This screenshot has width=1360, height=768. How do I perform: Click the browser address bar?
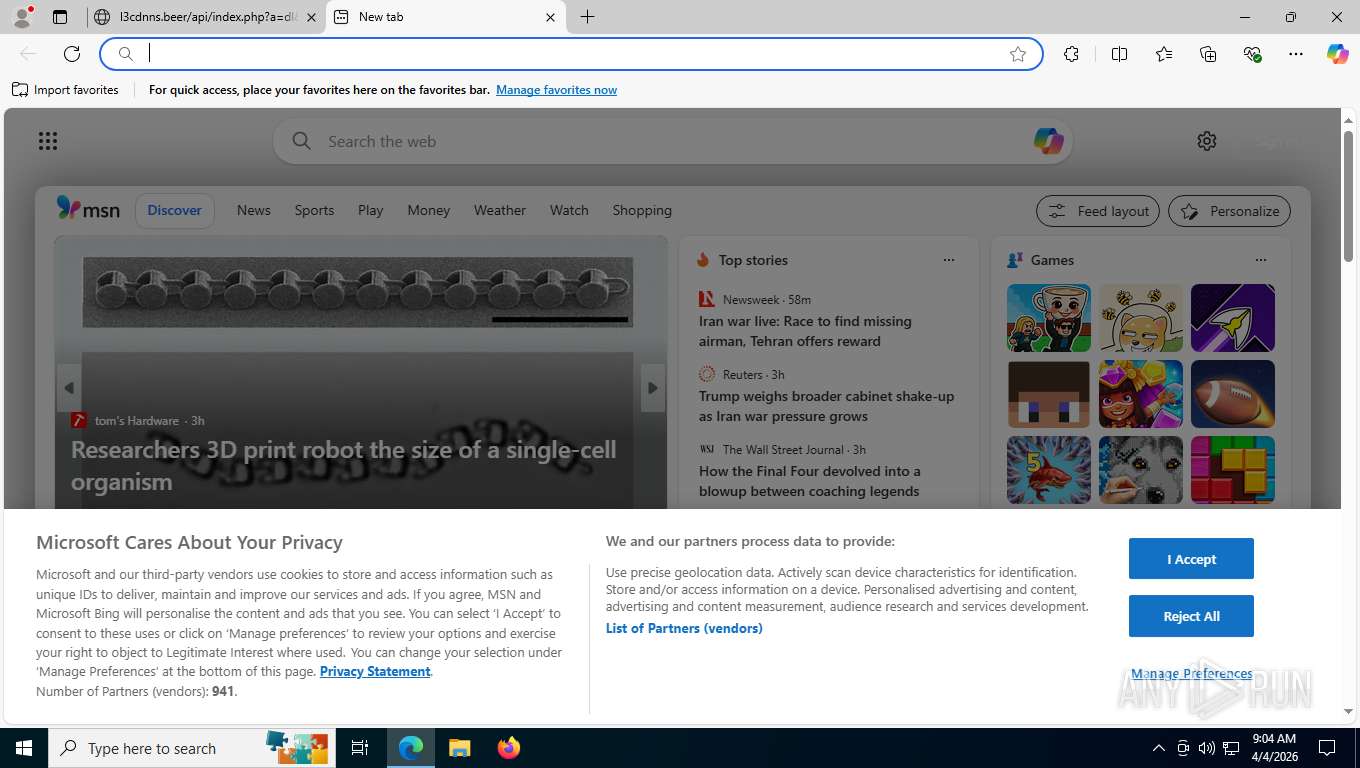pos(572,54)
